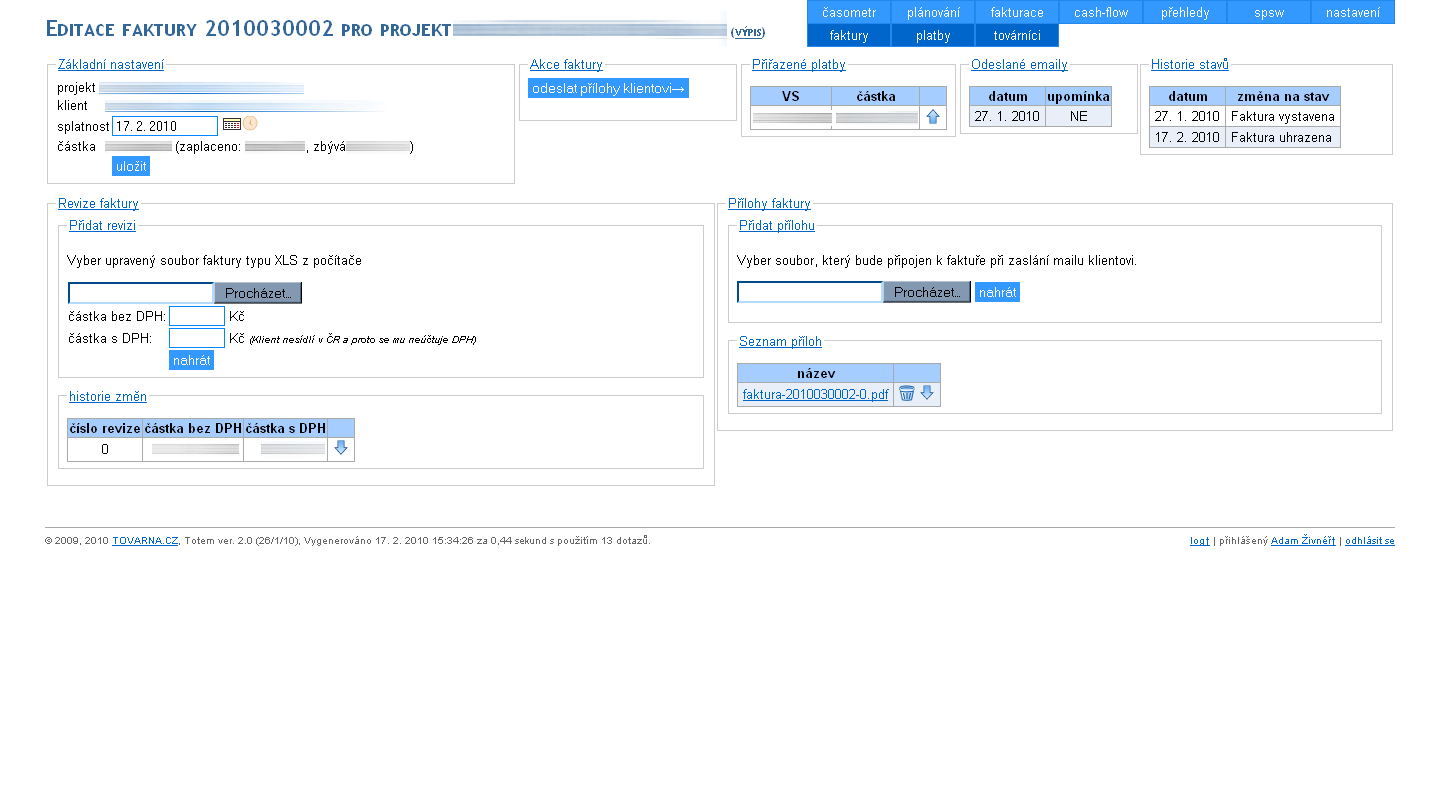Screen dimensions: 1440x791
Task: Click Procházet in Přidat přílohu section
Action: (x=927, y=292)
